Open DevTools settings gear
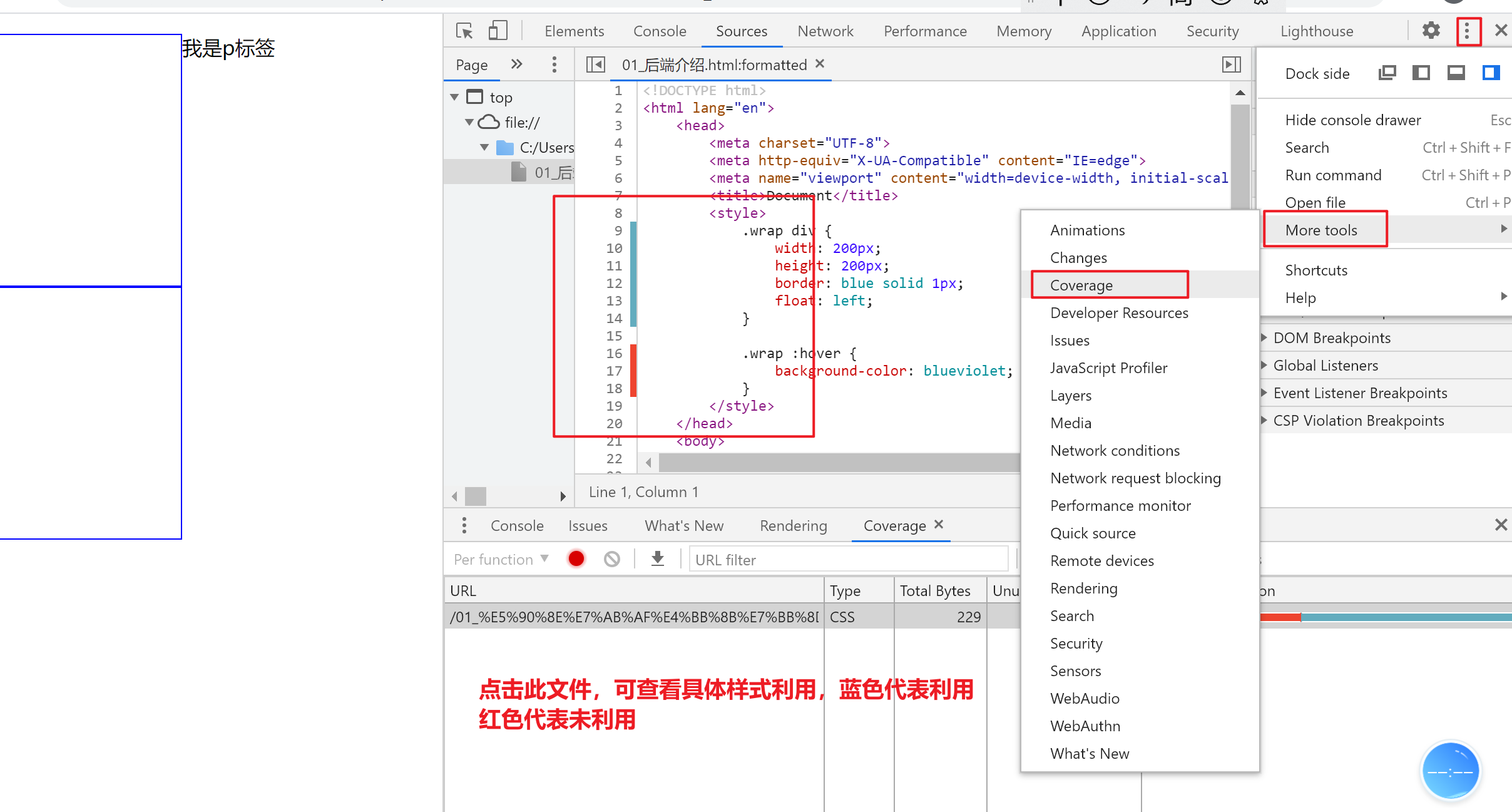Image resolution: width=1512 pixels, height=812 pixels. tap(1431, 30)
